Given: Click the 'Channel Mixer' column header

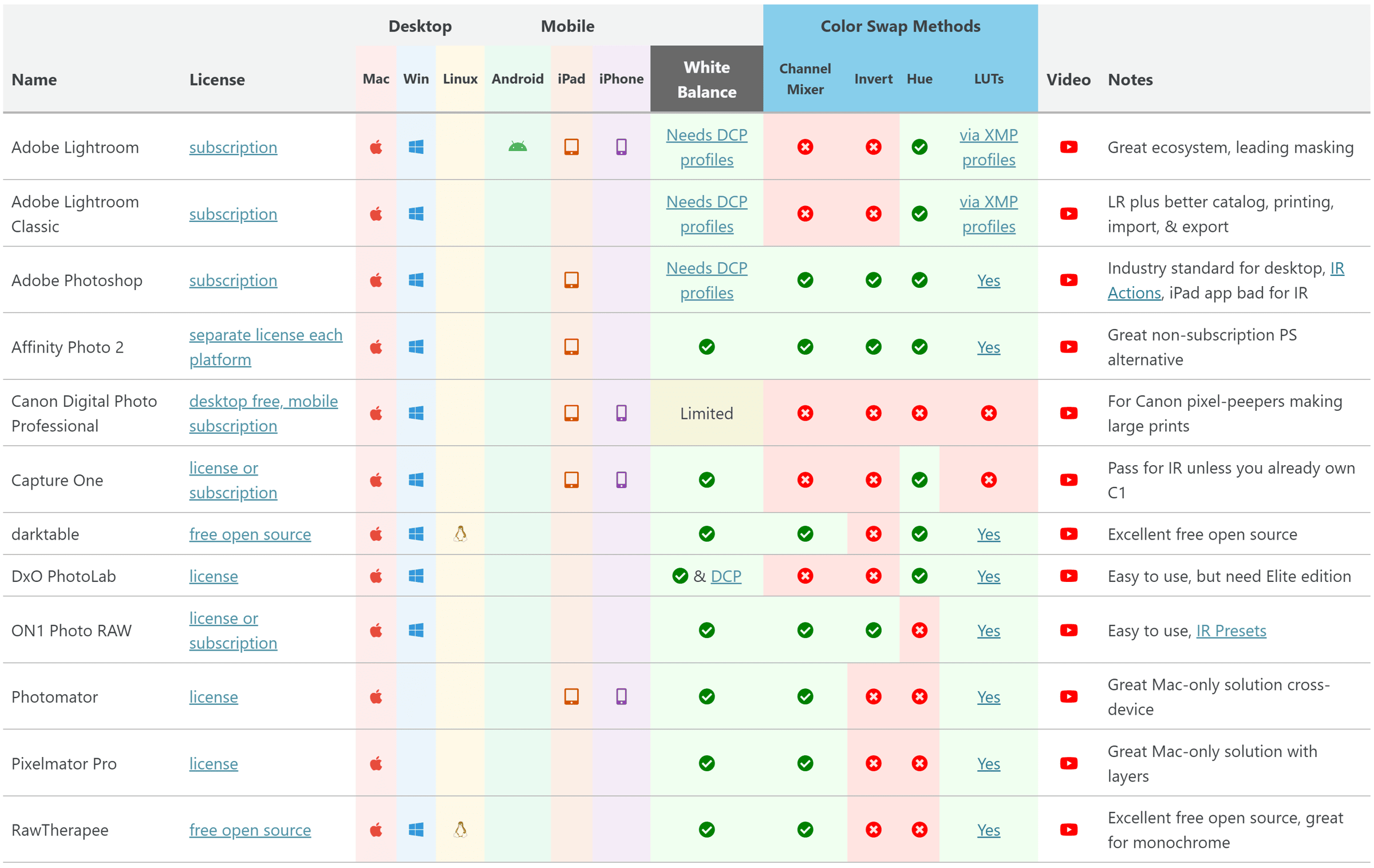Looking at the screenshot, I should [x=805, y=79].
